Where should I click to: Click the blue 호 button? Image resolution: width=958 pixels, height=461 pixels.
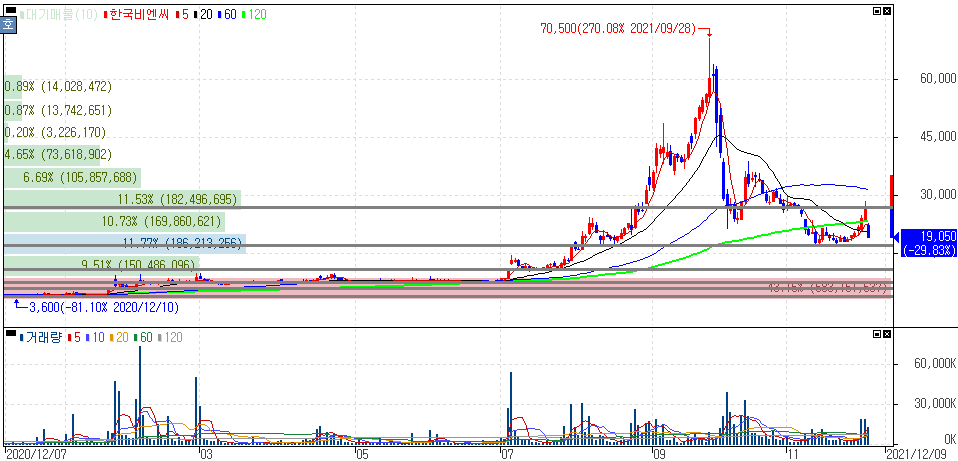(x=9, y=26)
